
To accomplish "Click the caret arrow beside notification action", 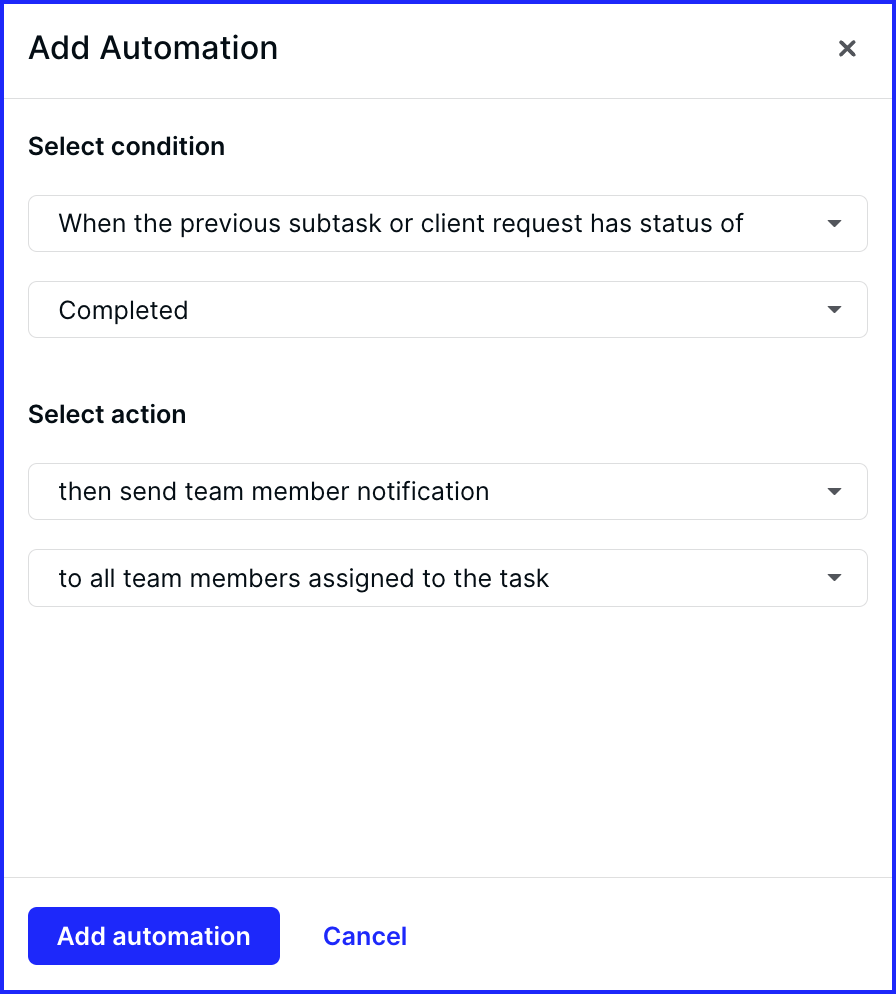I will (x=834, y=491).
